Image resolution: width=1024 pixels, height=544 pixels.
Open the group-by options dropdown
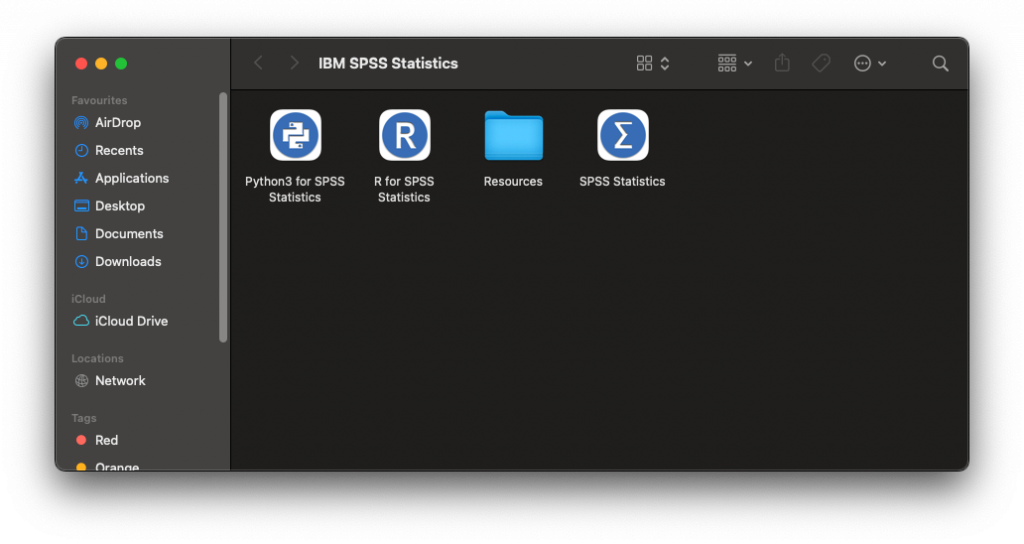735,63
